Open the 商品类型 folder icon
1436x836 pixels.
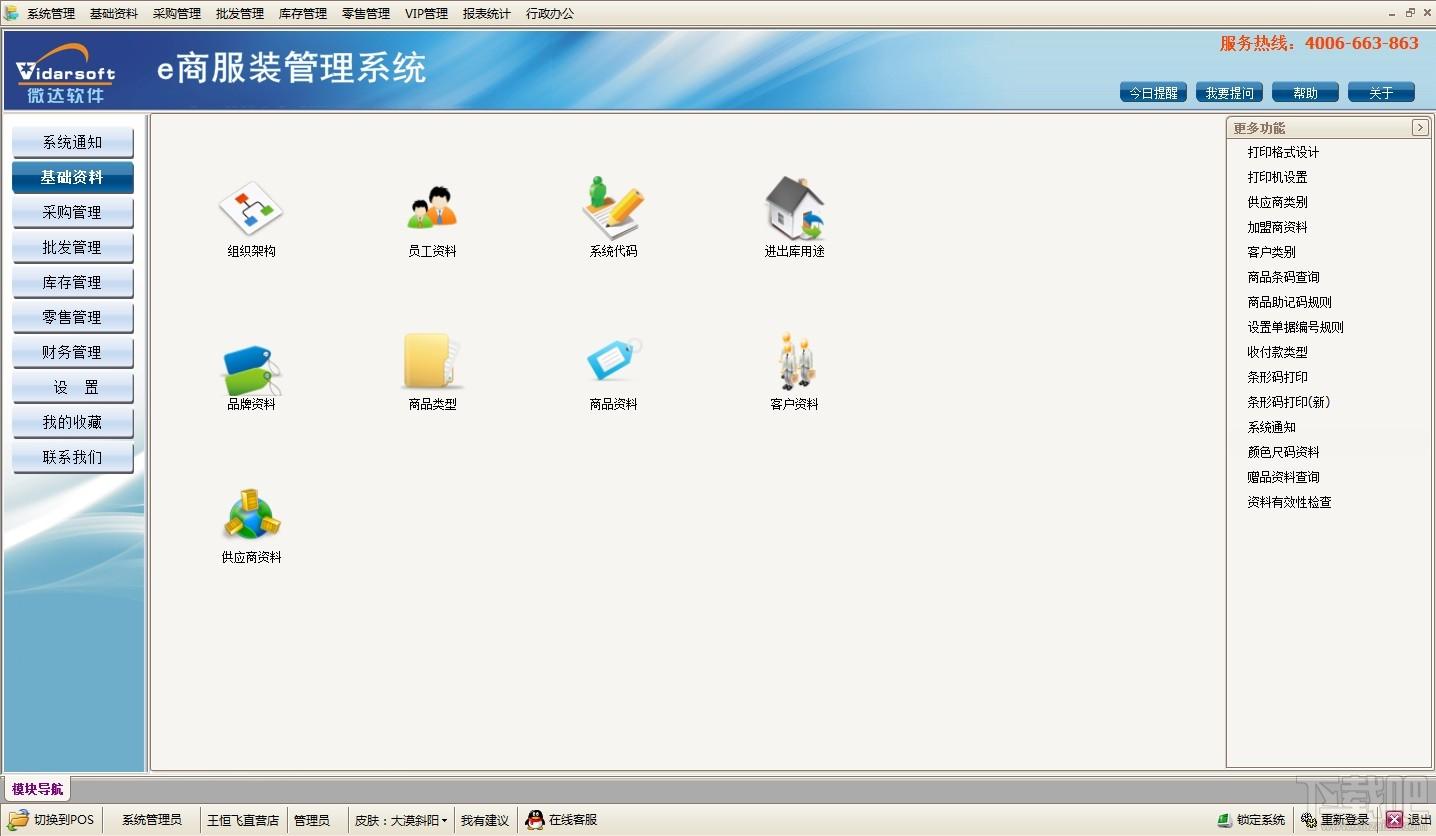[x=432, y=361]
